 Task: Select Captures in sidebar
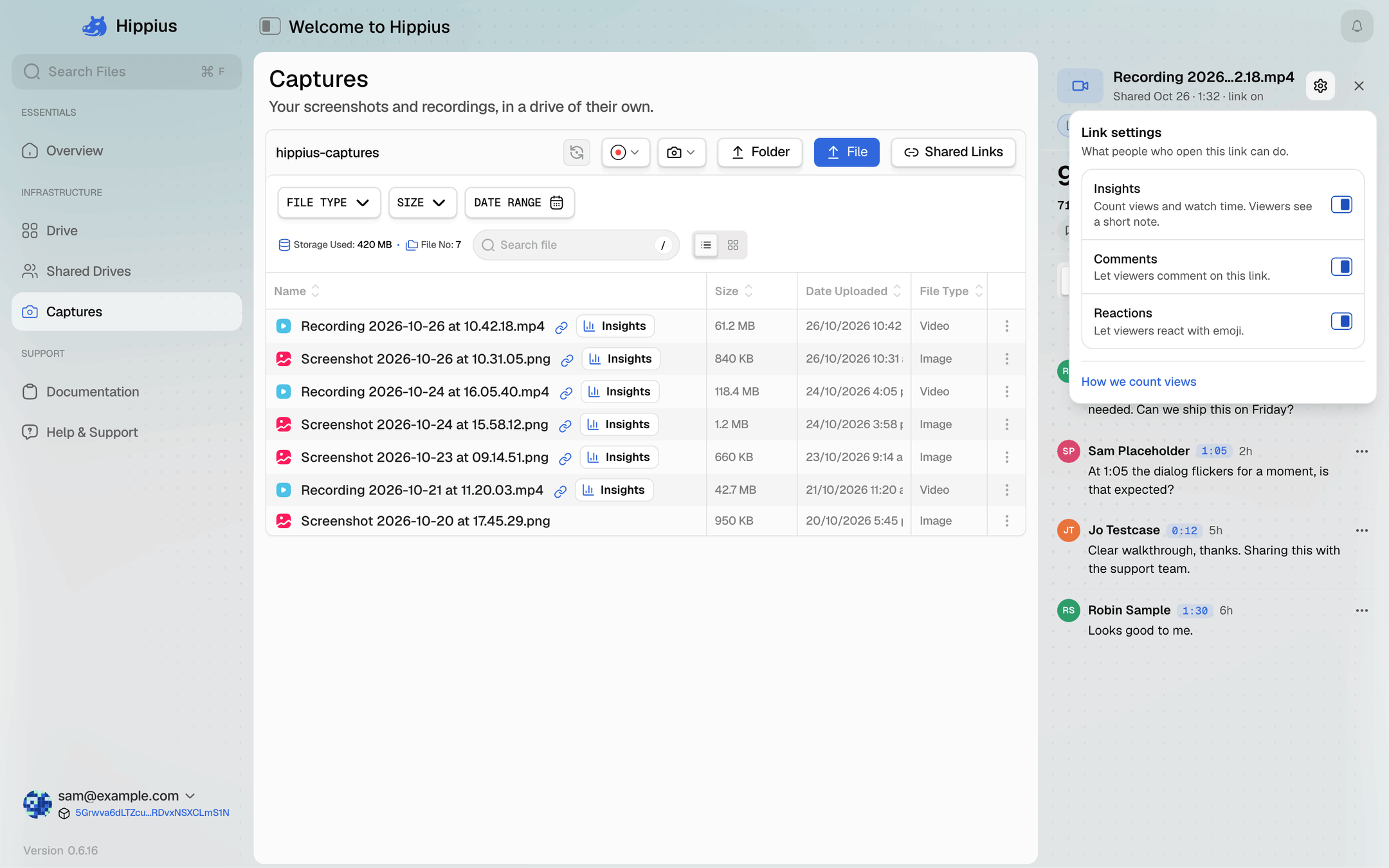click(127, 312)
